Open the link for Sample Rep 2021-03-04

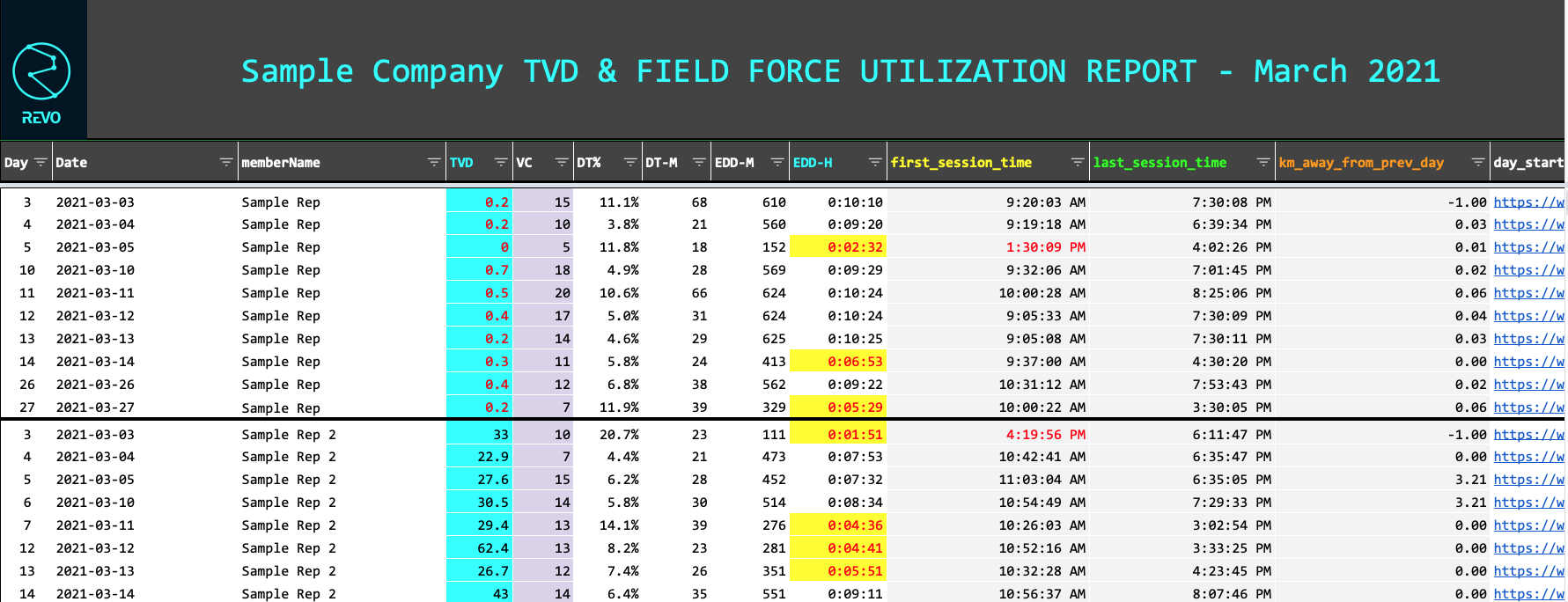click(1529, 224)
